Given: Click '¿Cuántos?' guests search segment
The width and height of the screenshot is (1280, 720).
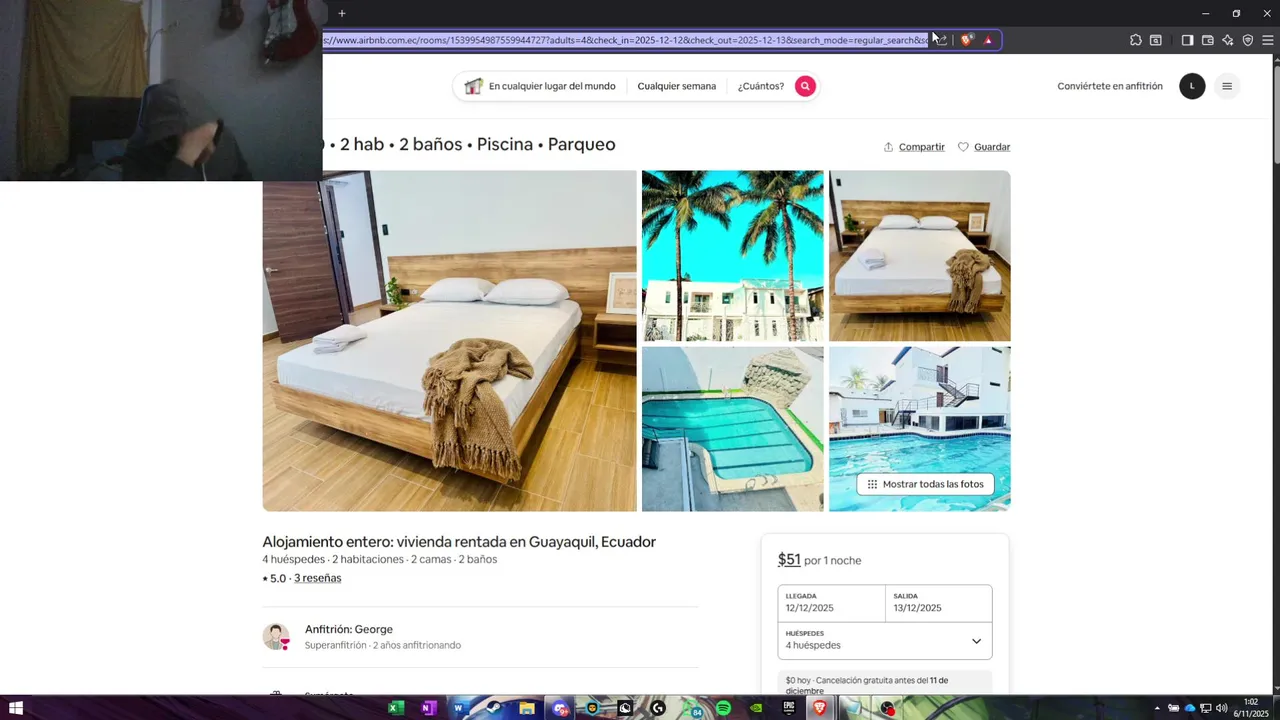Looking at the screenshot, I should point(761,86).
